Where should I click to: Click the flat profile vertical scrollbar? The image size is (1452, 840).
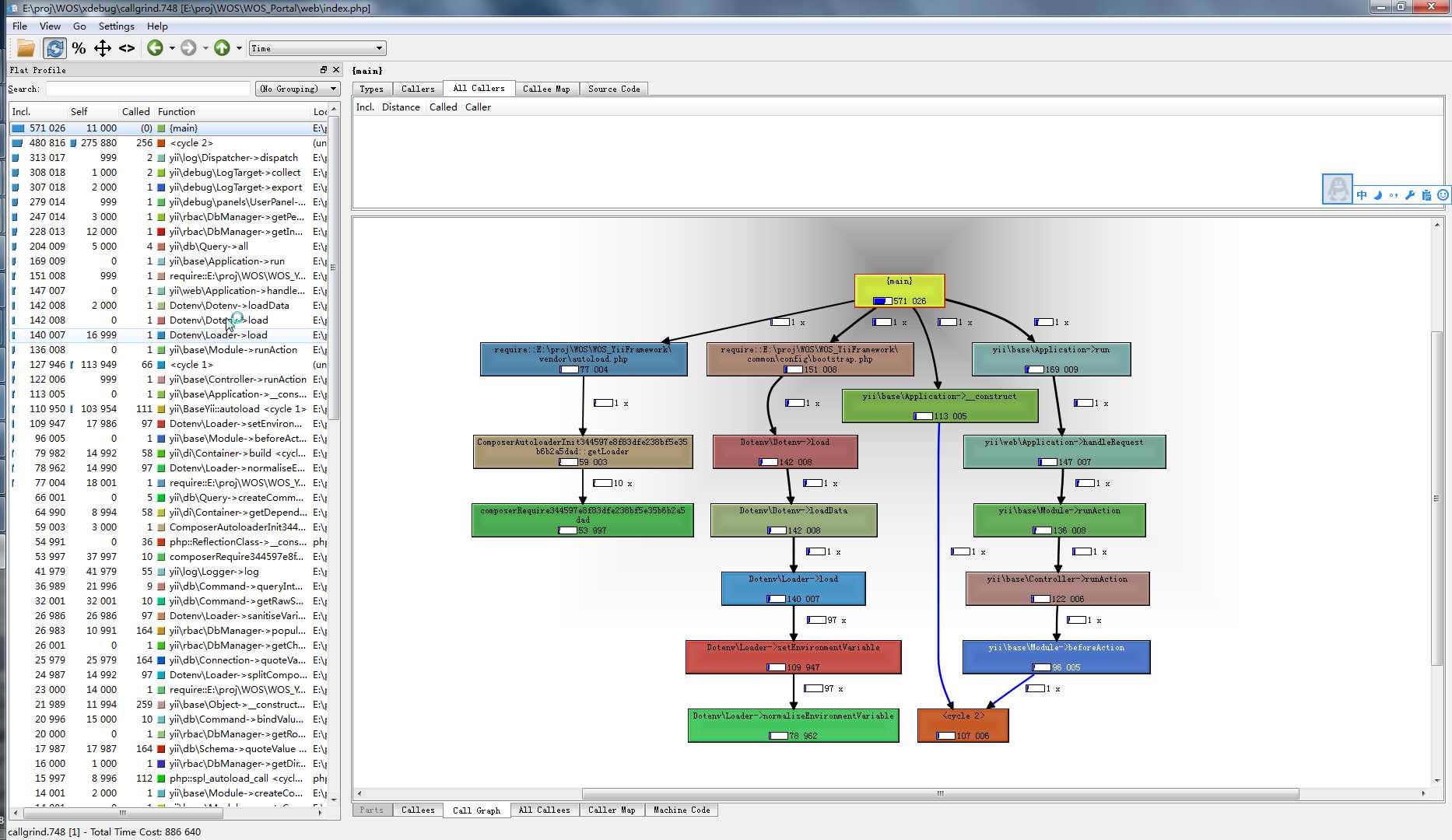point(334,268)
